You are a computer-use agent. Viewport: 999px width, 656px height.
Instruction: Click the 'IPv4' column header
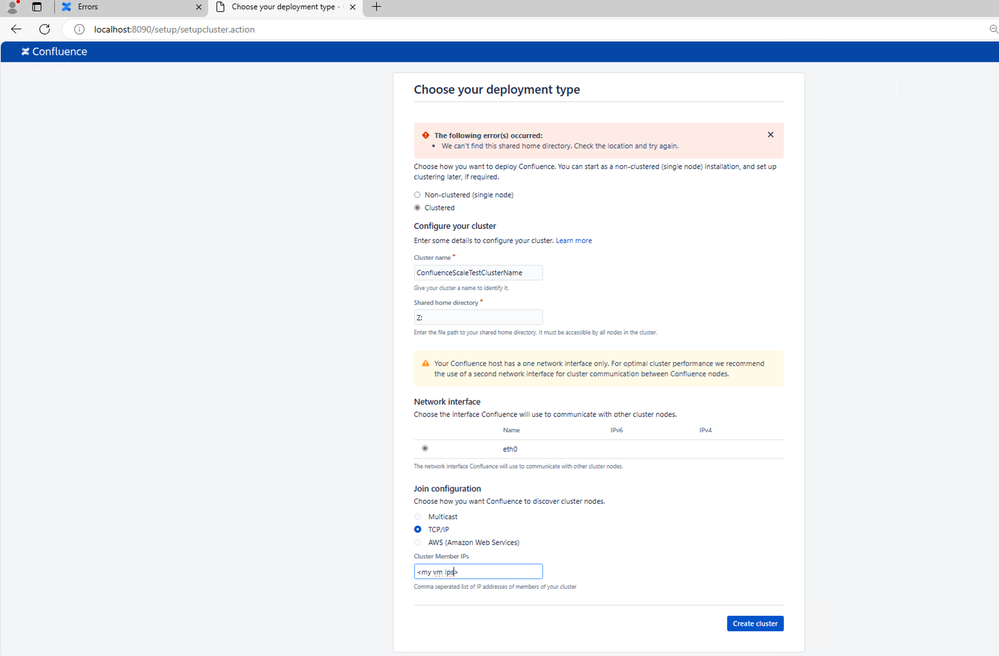[705, 430]
